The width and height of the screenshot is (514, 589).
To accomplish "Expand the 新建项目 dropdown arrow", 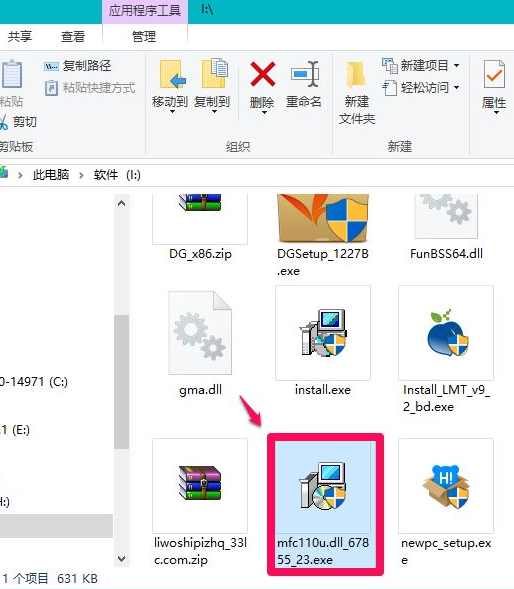I will [456, 65].
